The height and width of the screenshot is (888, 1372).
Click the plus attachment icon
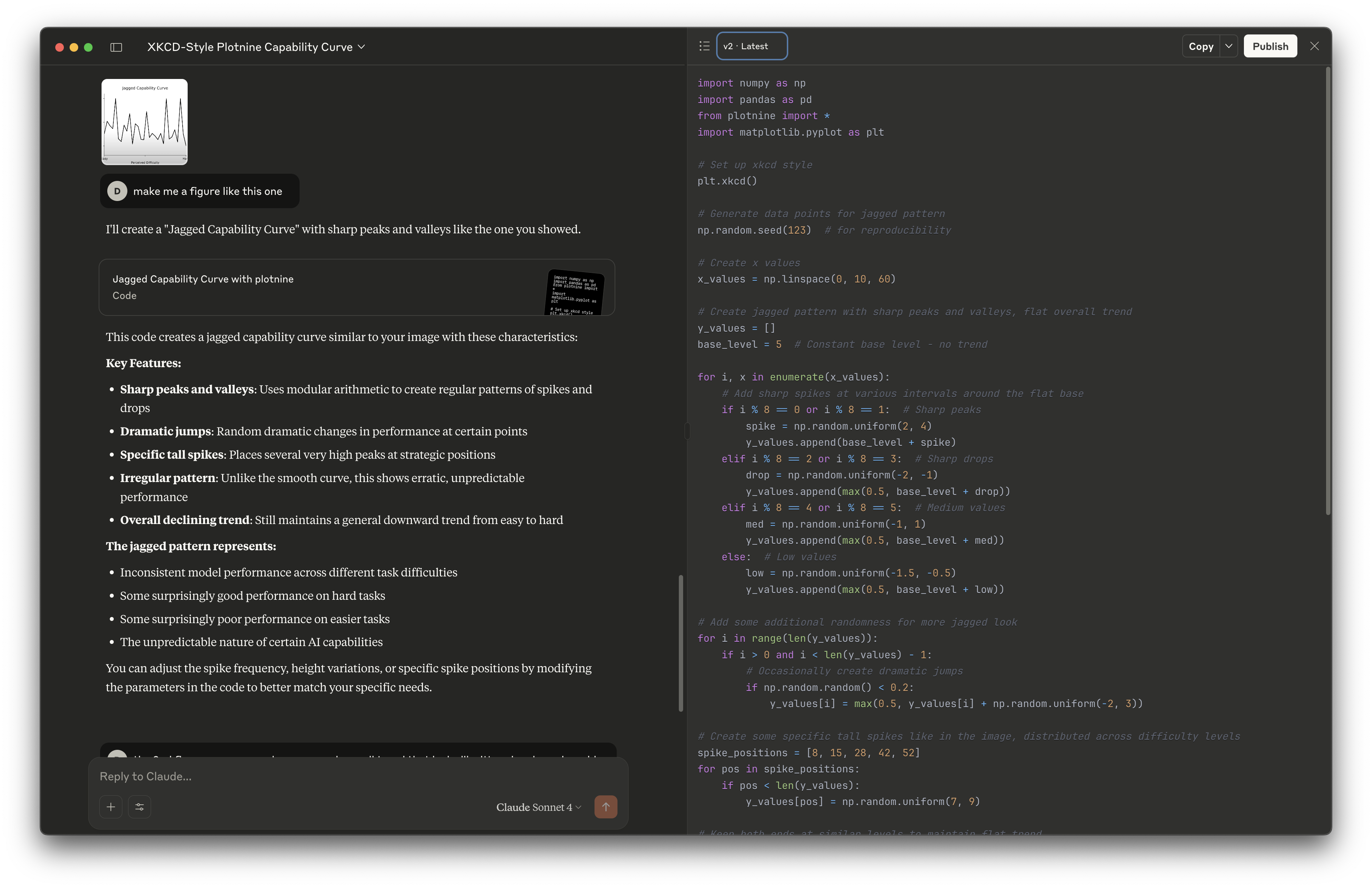click(x=111, y=807)
